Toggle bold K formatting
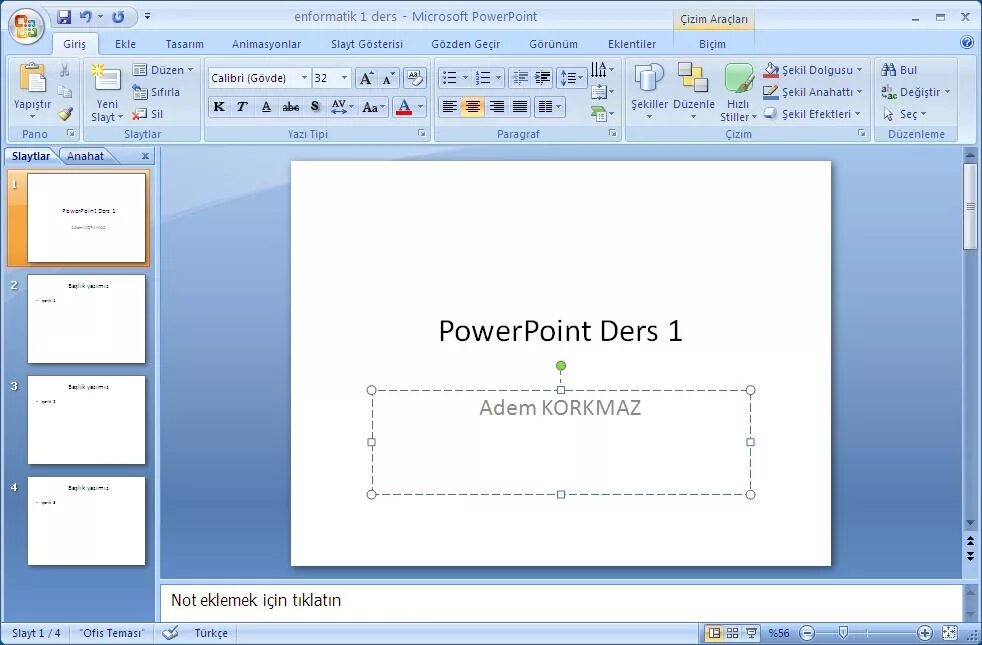Viewport: 982px width, 645px height. pyautogui.click(x=219, y=107)
